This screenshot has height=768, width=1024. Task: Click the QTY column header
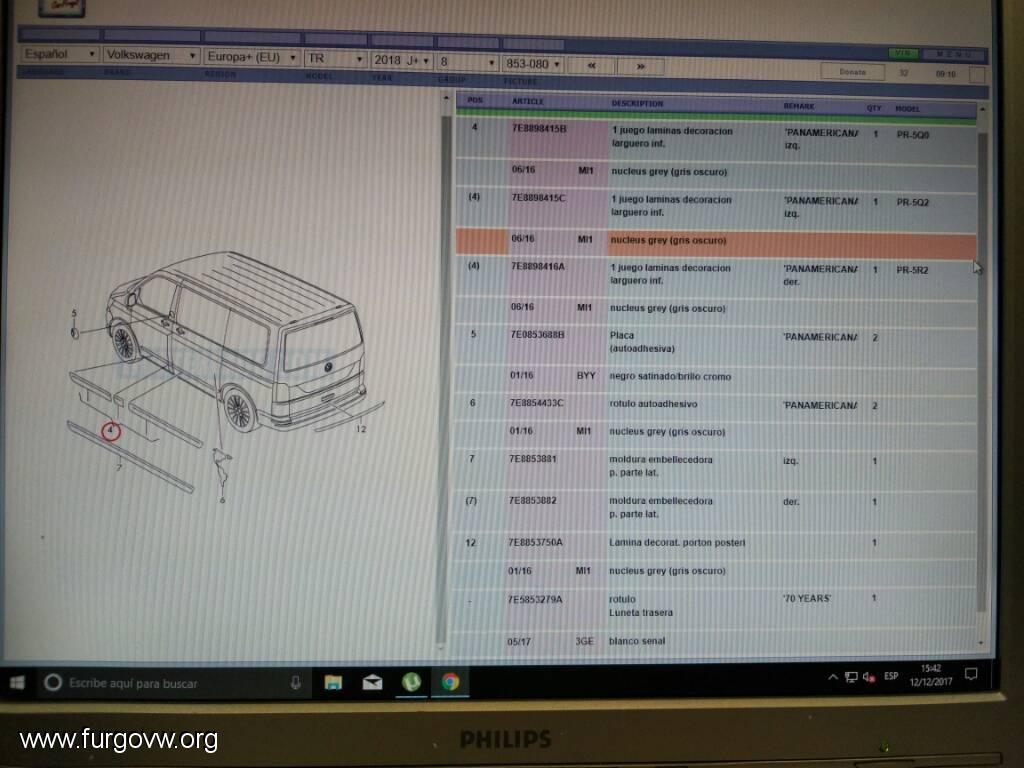tap(874, 108)
